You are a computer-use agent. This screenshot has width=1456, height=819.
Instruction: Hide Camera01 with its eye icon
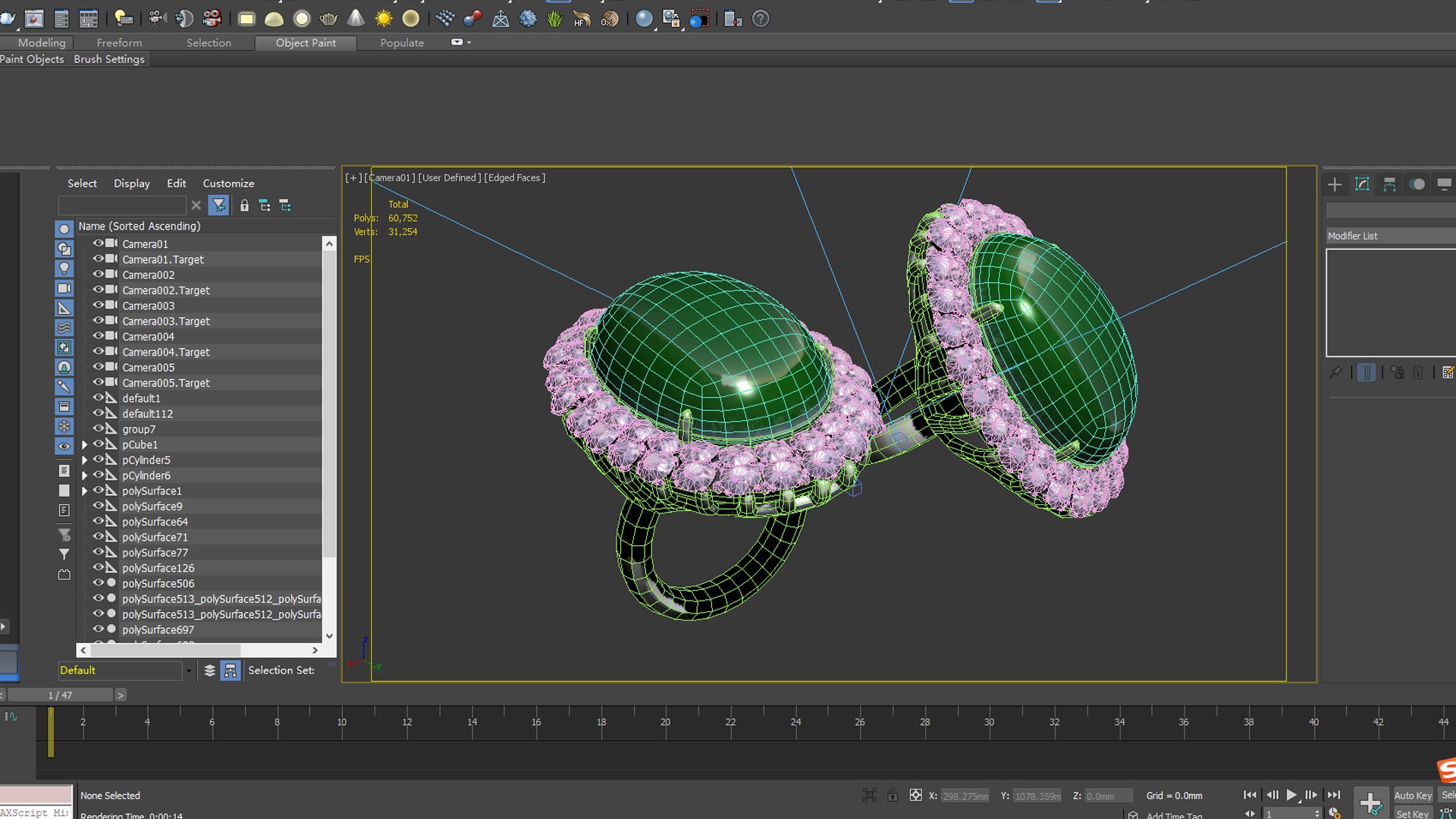(x=98, y=243)
